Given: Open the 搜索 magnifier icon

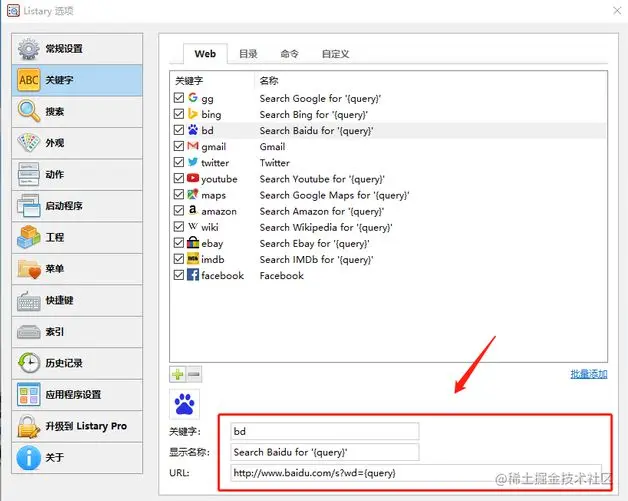Looking at the screenshot, I should 28,111.
